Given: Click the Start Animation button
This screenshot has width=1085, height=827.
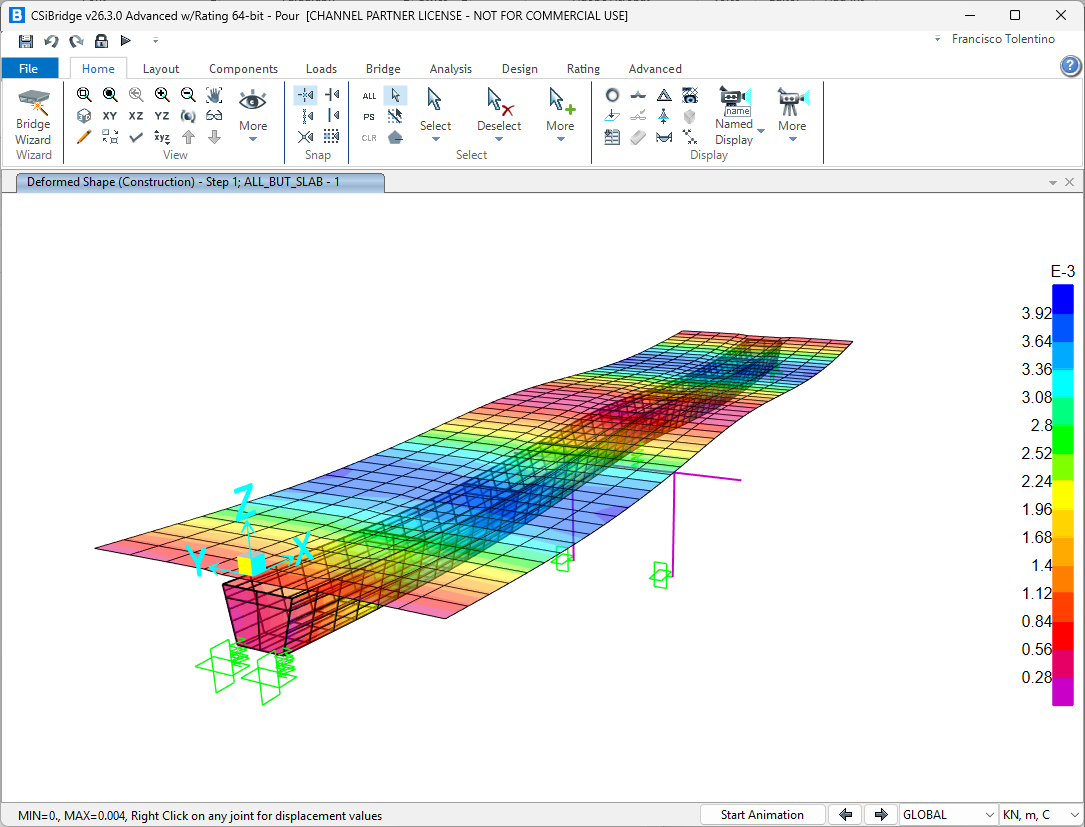Looking at the screenshot, I should point(762,815).
